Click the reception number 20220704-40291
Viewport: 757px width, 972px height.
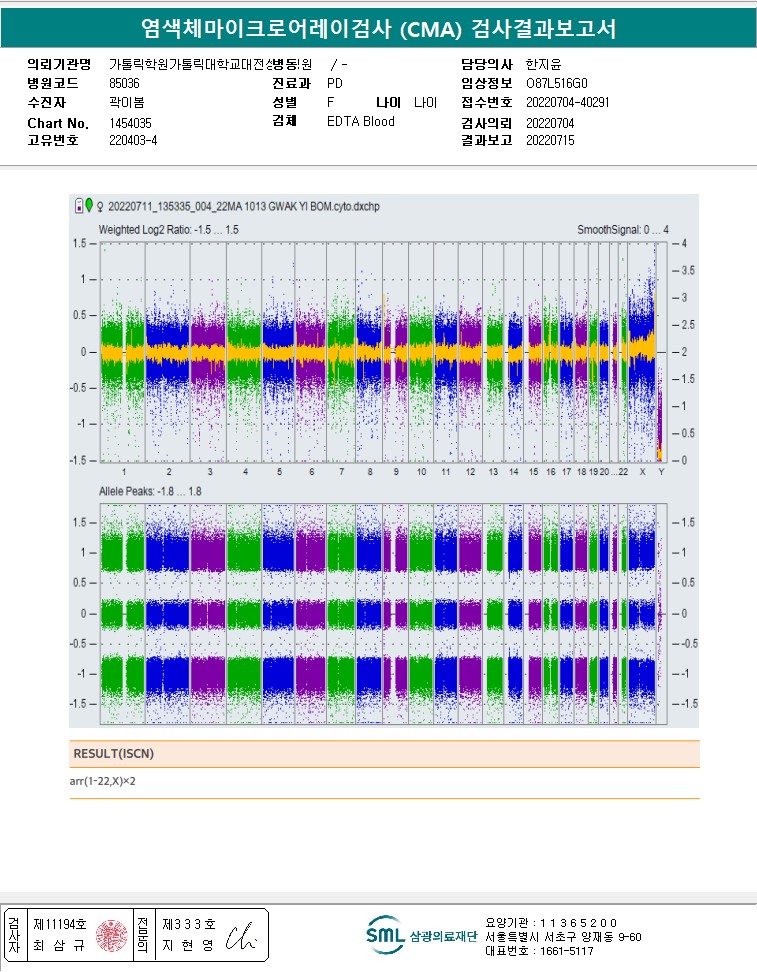click(x=567, y=102)
